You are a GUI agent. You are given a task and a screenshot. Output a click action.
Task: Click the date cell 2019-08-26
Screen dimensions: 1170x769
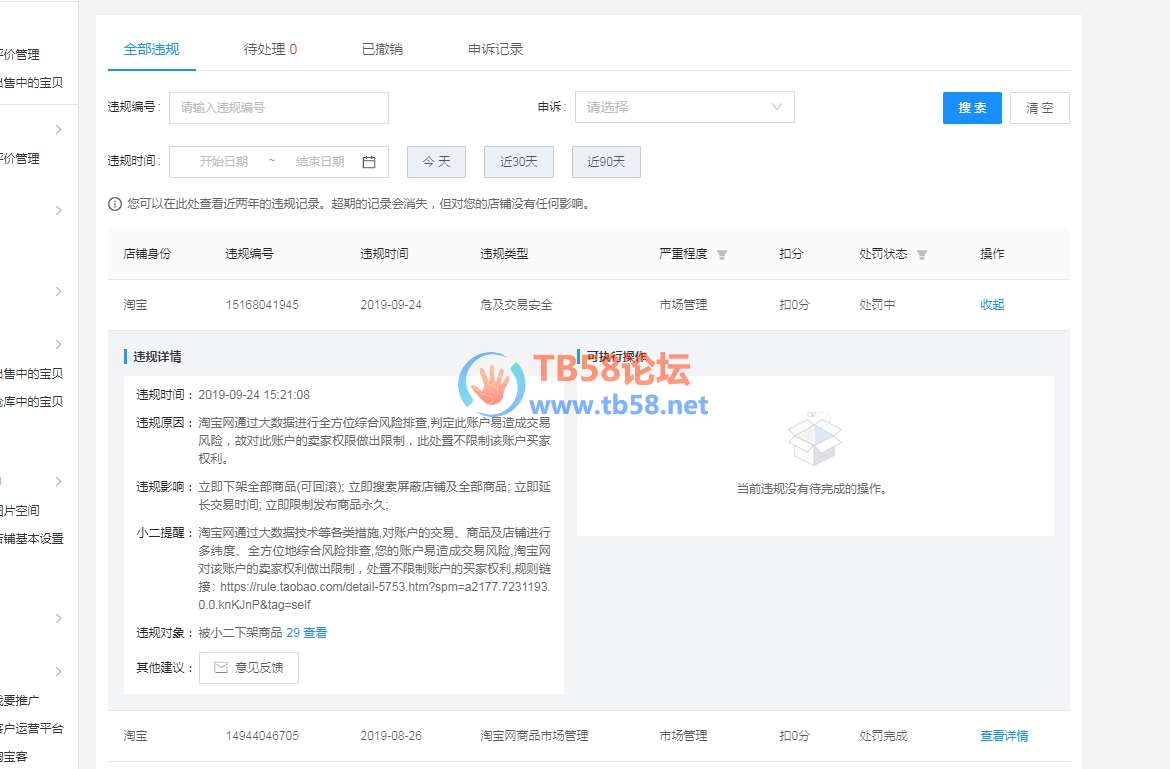click(x=391, y=735)
